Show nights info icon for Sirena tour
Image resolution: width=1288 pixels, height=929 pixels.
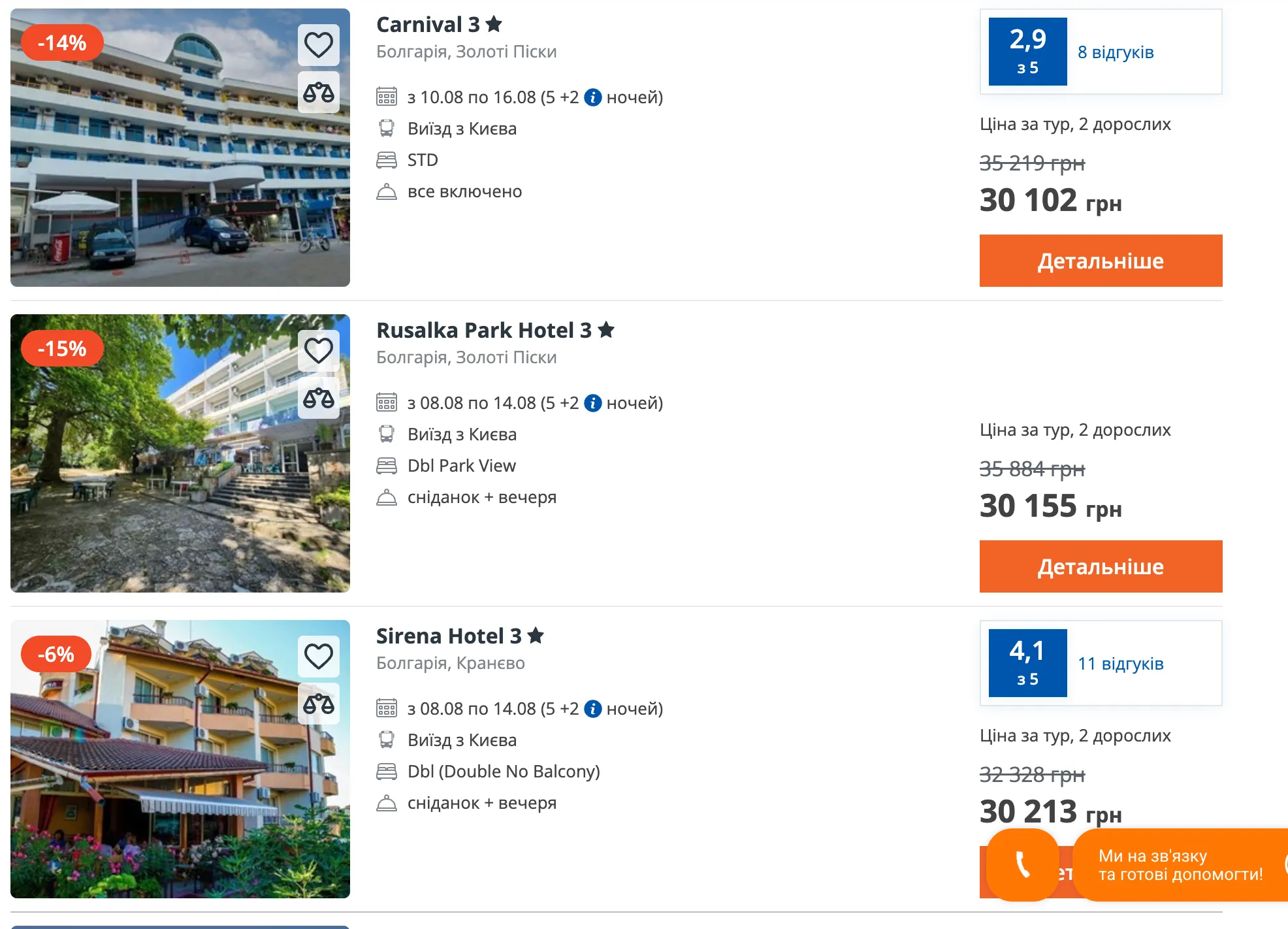592,709
